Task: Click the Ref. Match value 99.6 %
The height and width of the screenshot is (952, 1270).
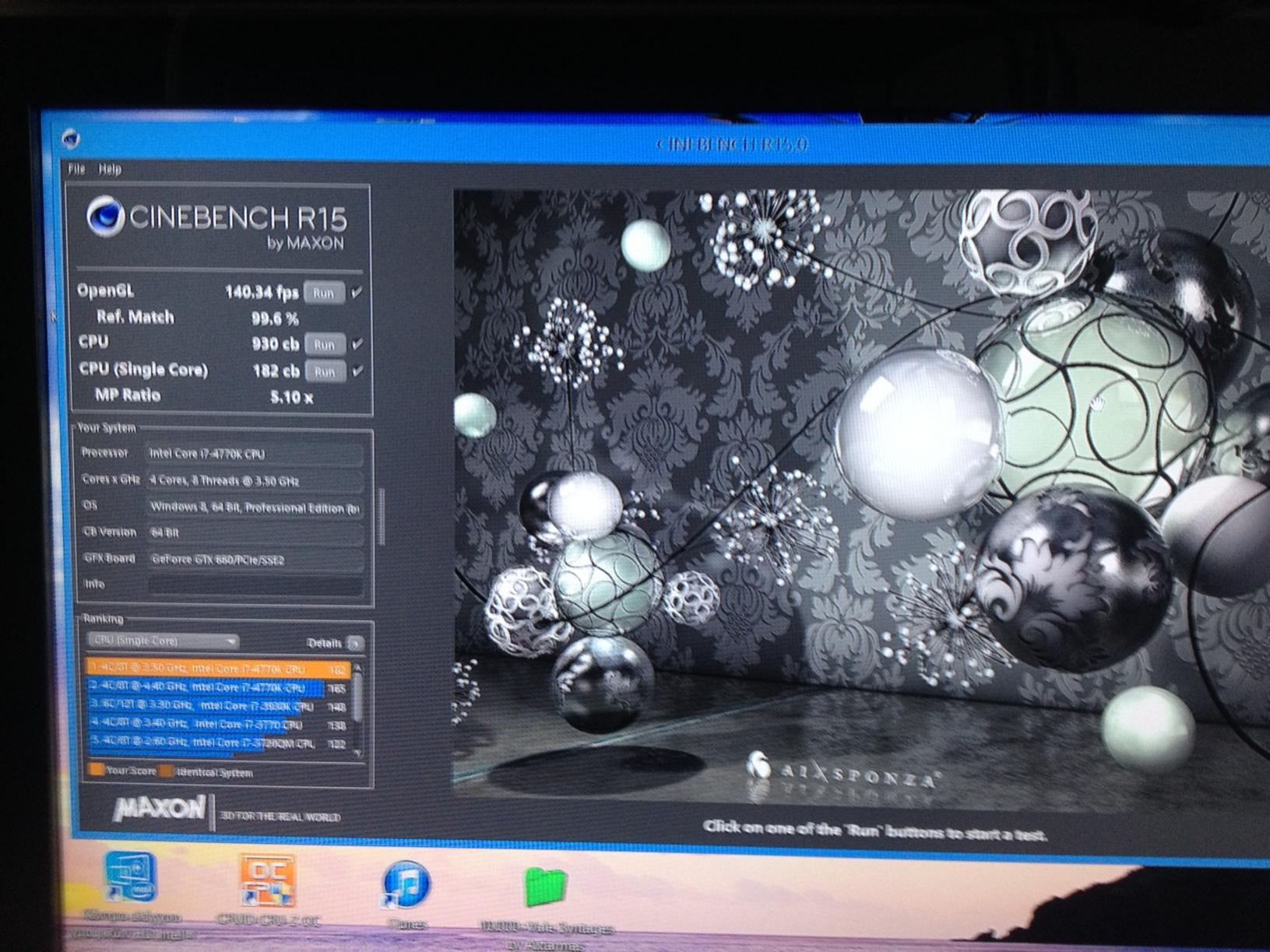Action: tap(274, 318)
